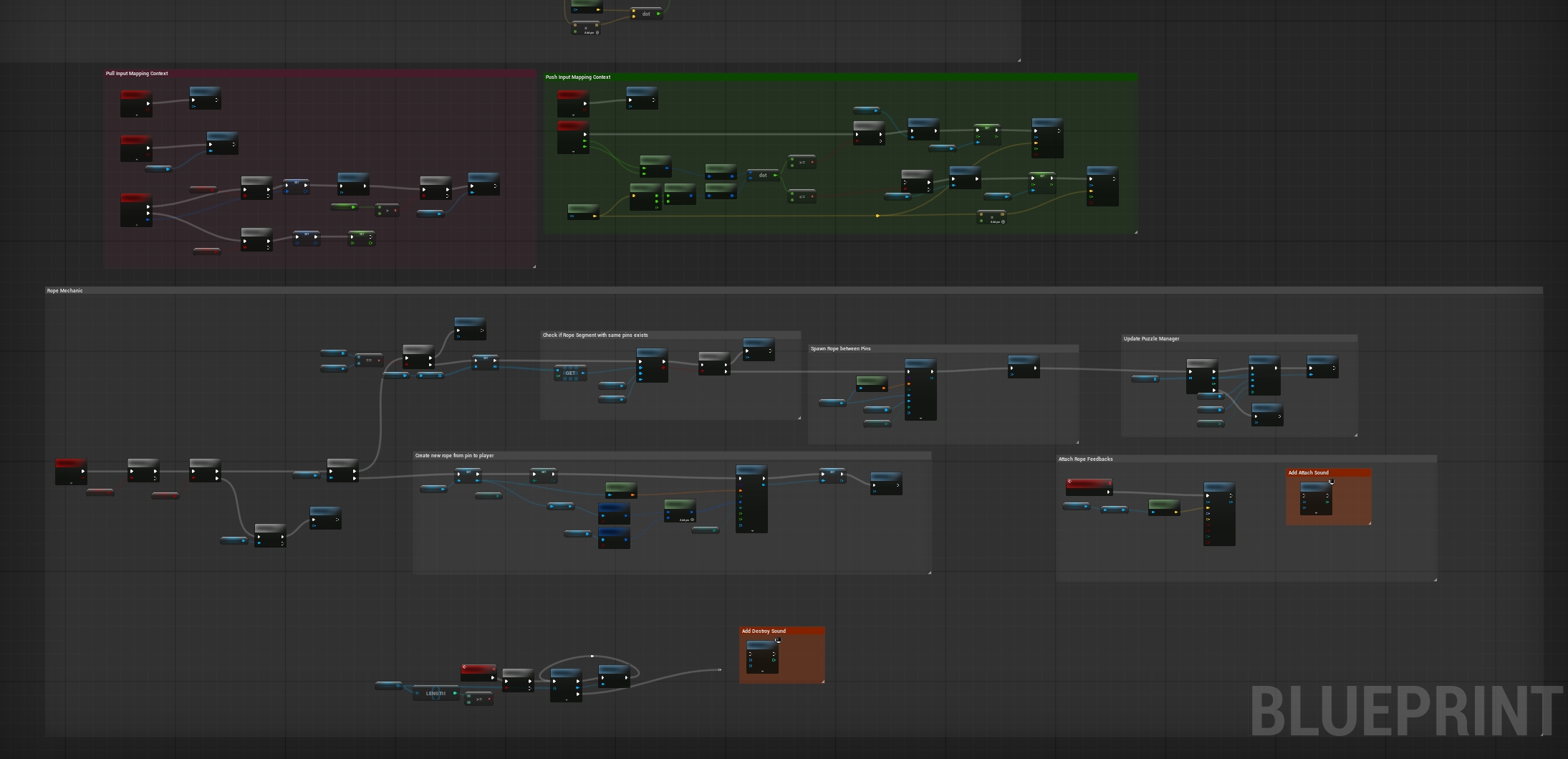The height and width of the screenshot is (759, 1568).
Task: Click the LENGTH array node near the bottom
Action: tap(436, 693)
